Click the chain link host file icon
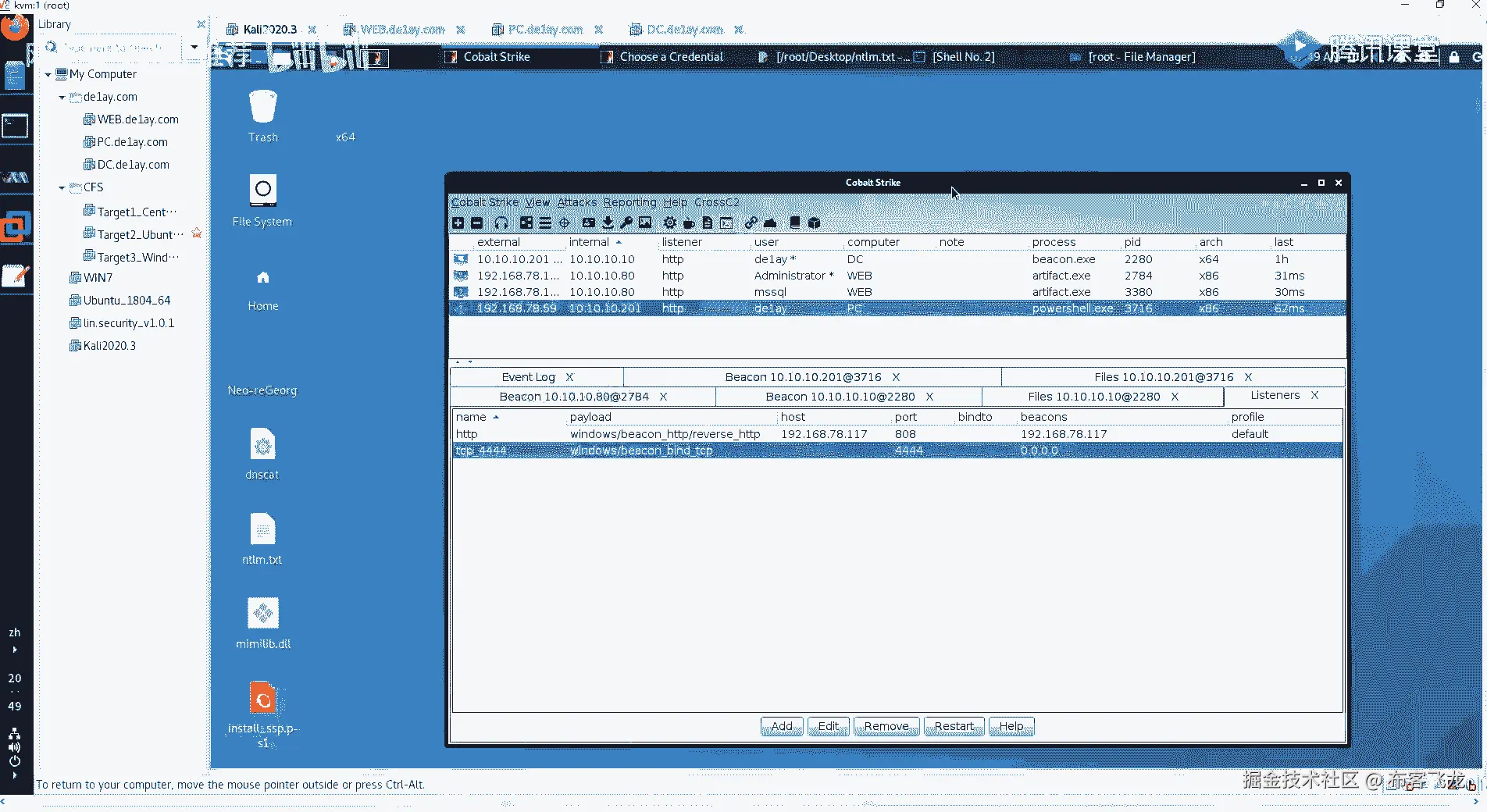Viewport: 1487px width, 812px height. 751,223
